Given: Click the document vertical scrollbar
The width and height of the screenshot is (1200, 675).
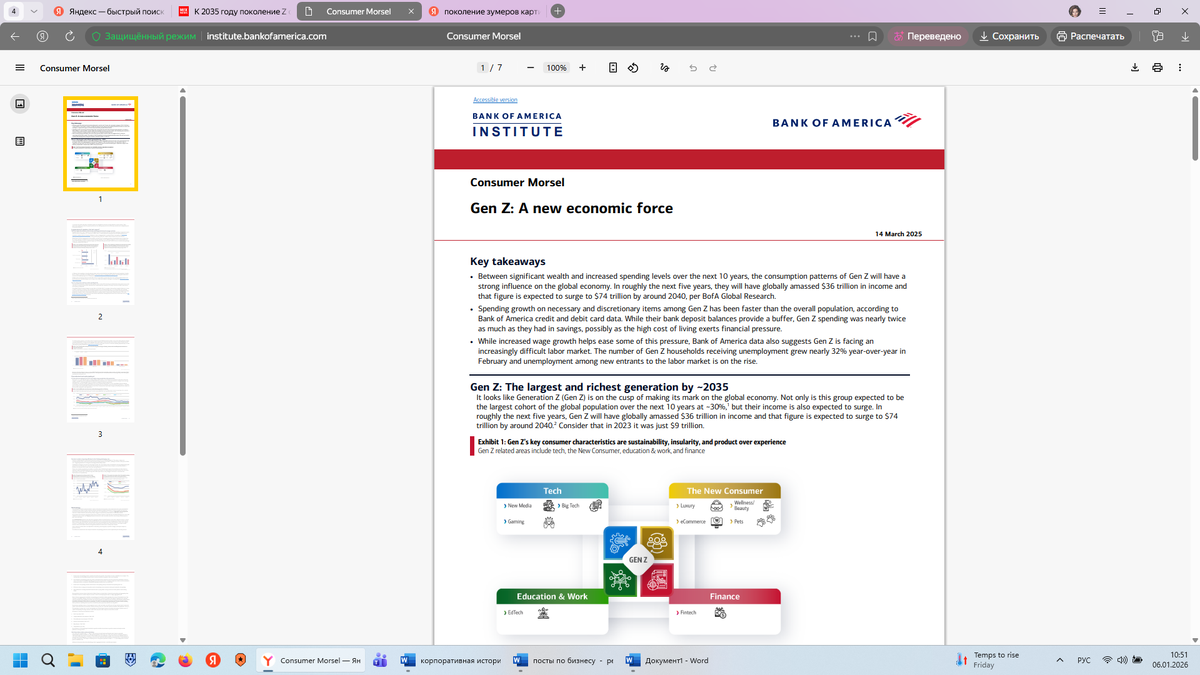Looking at the screenshot, I should [1194, 128].
